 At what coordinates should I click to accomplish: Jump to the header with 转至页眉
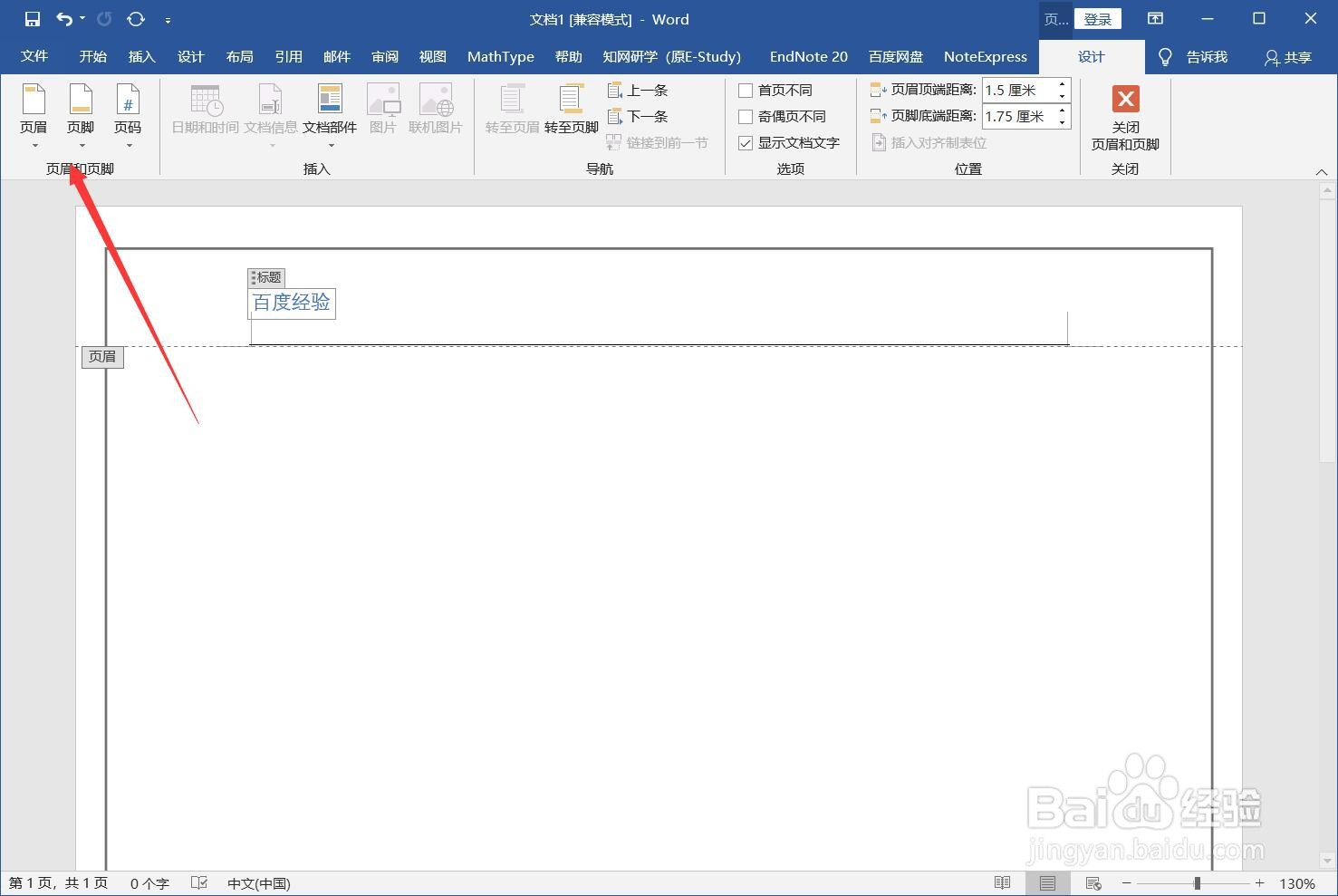(511, 111)
